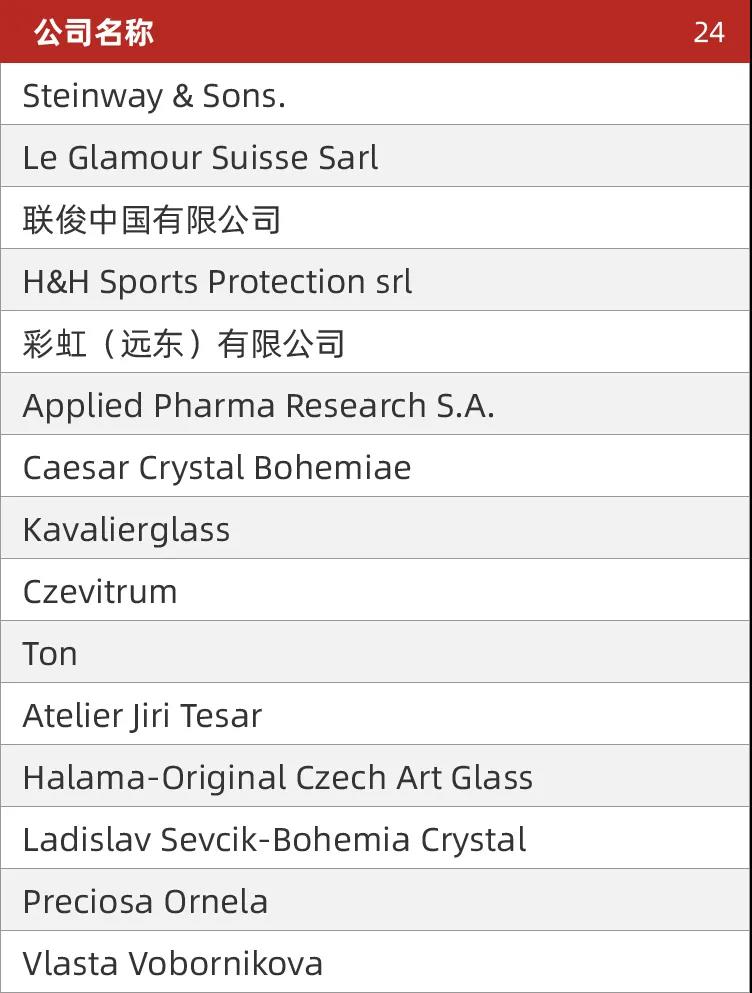Choose the Preciosa Ornela row

pyautogui.click(x=376, y=901)
